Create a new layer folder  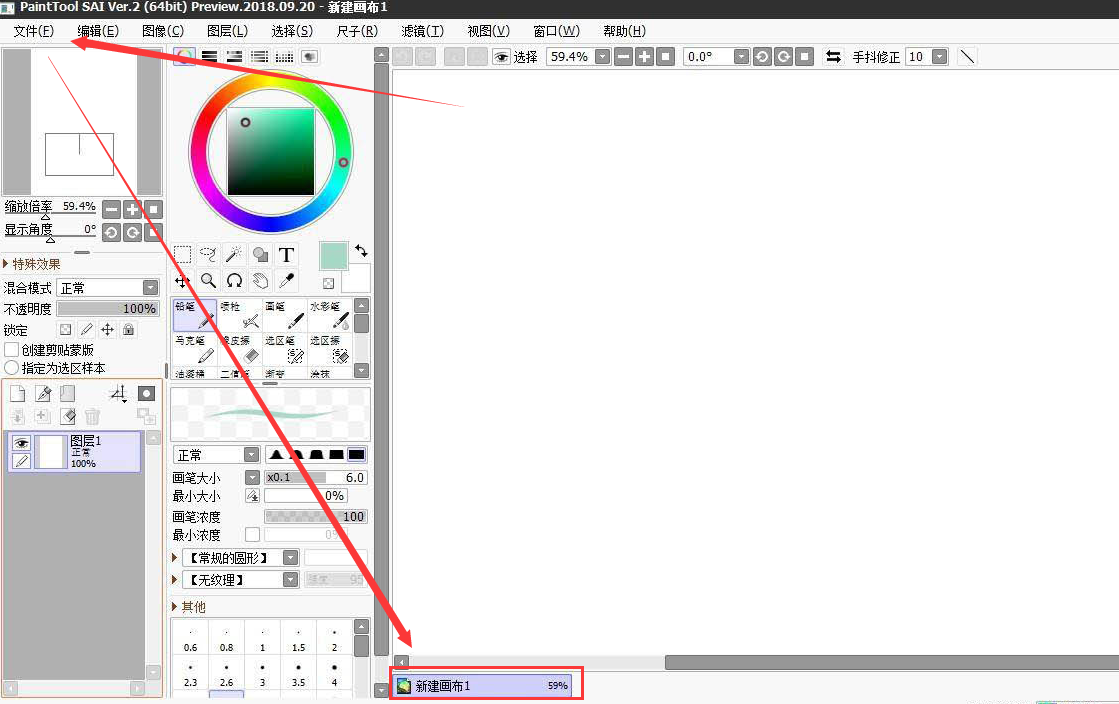tap(67, 393)
